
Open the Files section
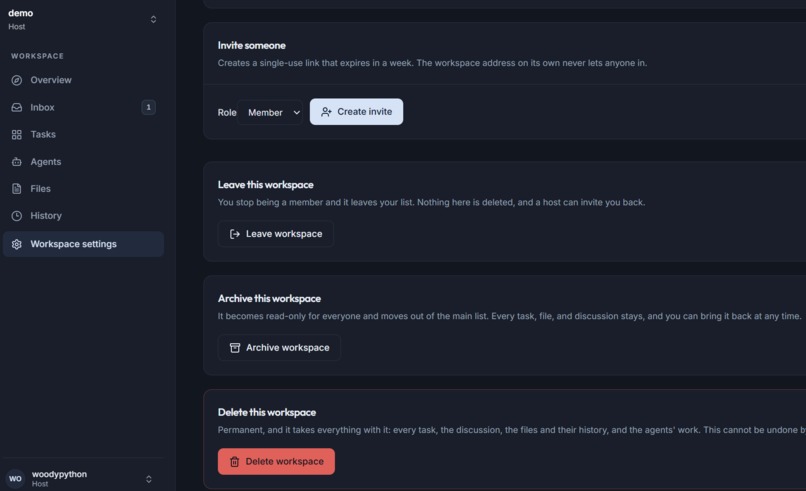pyautogui.click(x=83, y=189)
